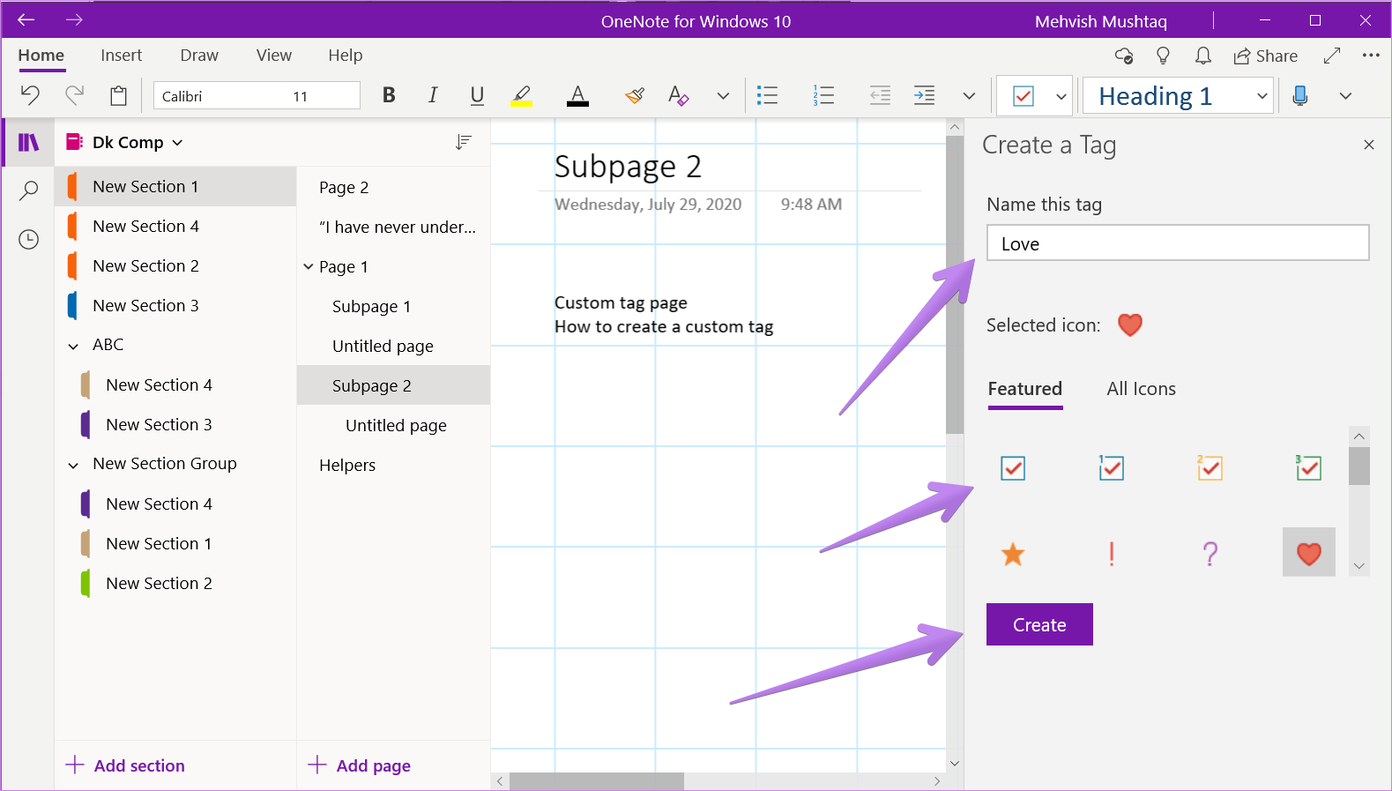Select the orange star tag icon
1392x791 pixels.
click(1012, 553)
